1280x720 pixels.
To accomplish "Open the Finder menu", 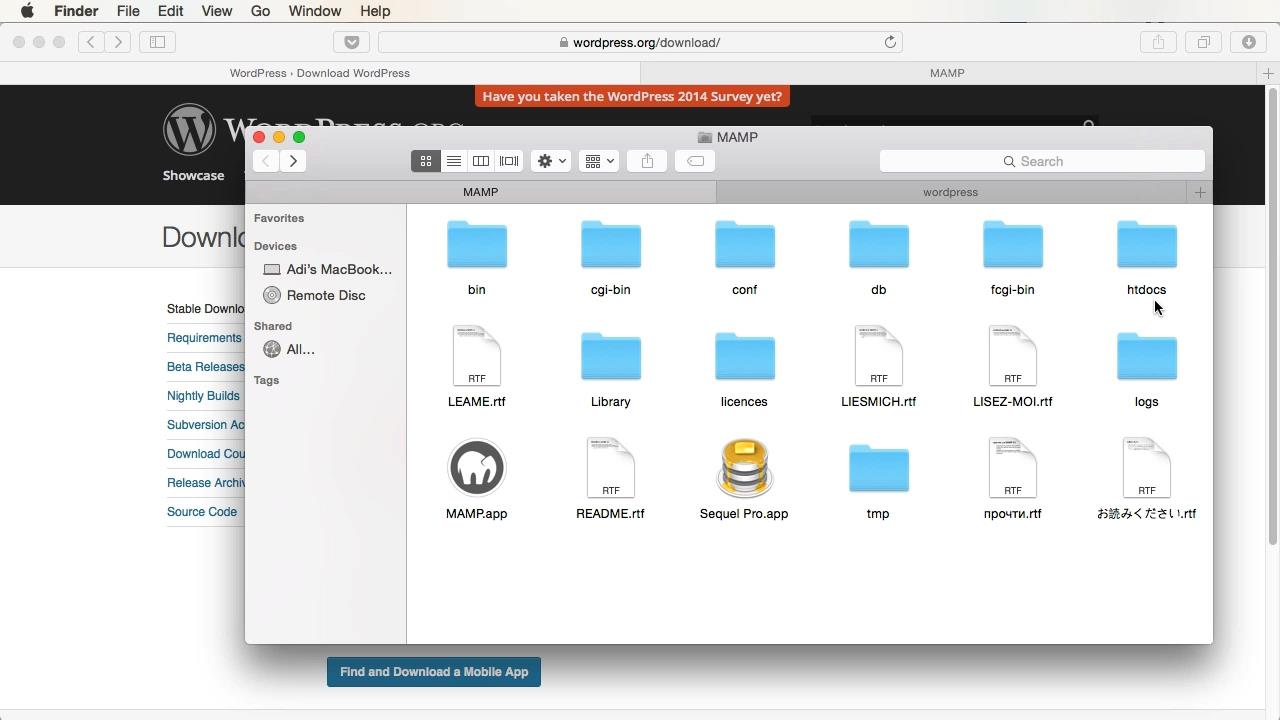I will (x=75, y=11).
